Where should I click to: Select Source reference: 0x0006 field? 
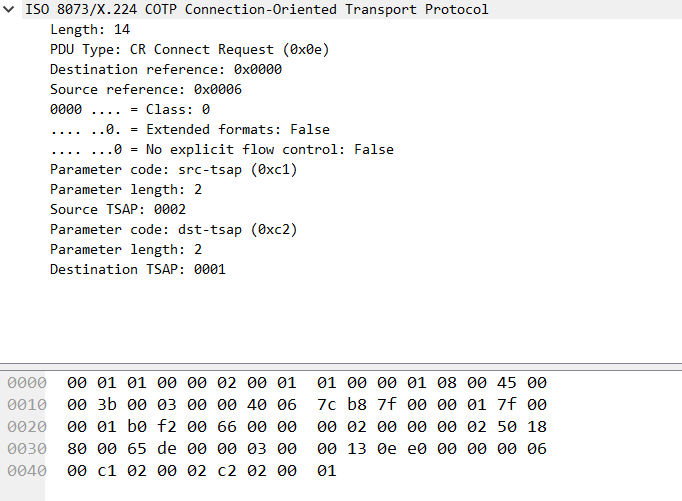(x=145, y=90)
